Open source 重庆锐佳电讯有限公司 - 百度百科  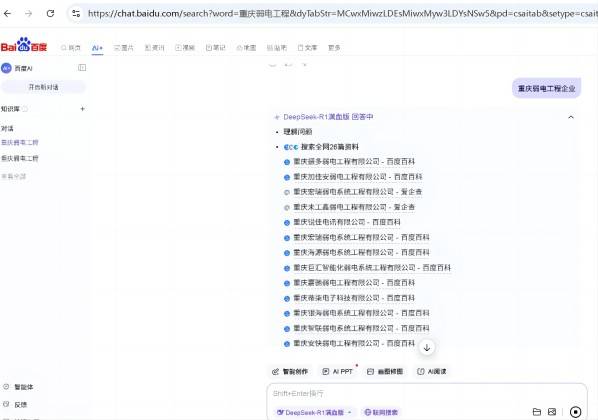tap(347, 222)
